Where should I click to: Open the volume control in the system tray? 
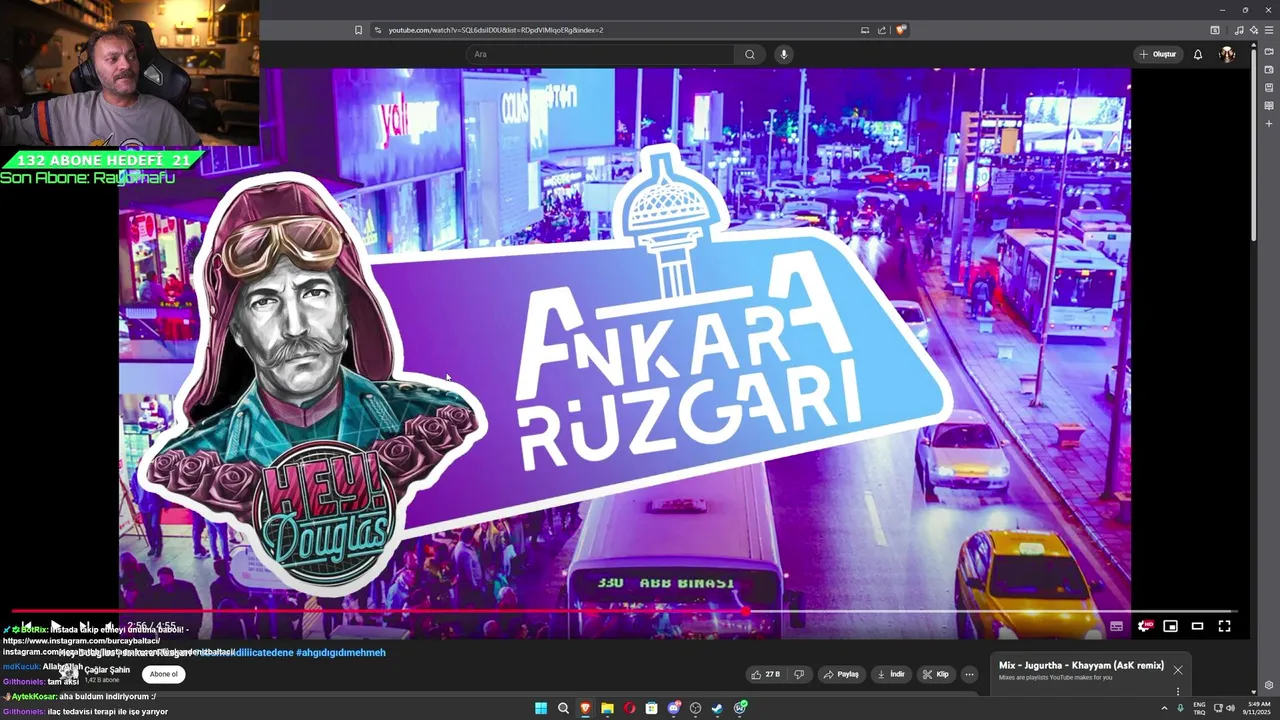click(1230, 708)
